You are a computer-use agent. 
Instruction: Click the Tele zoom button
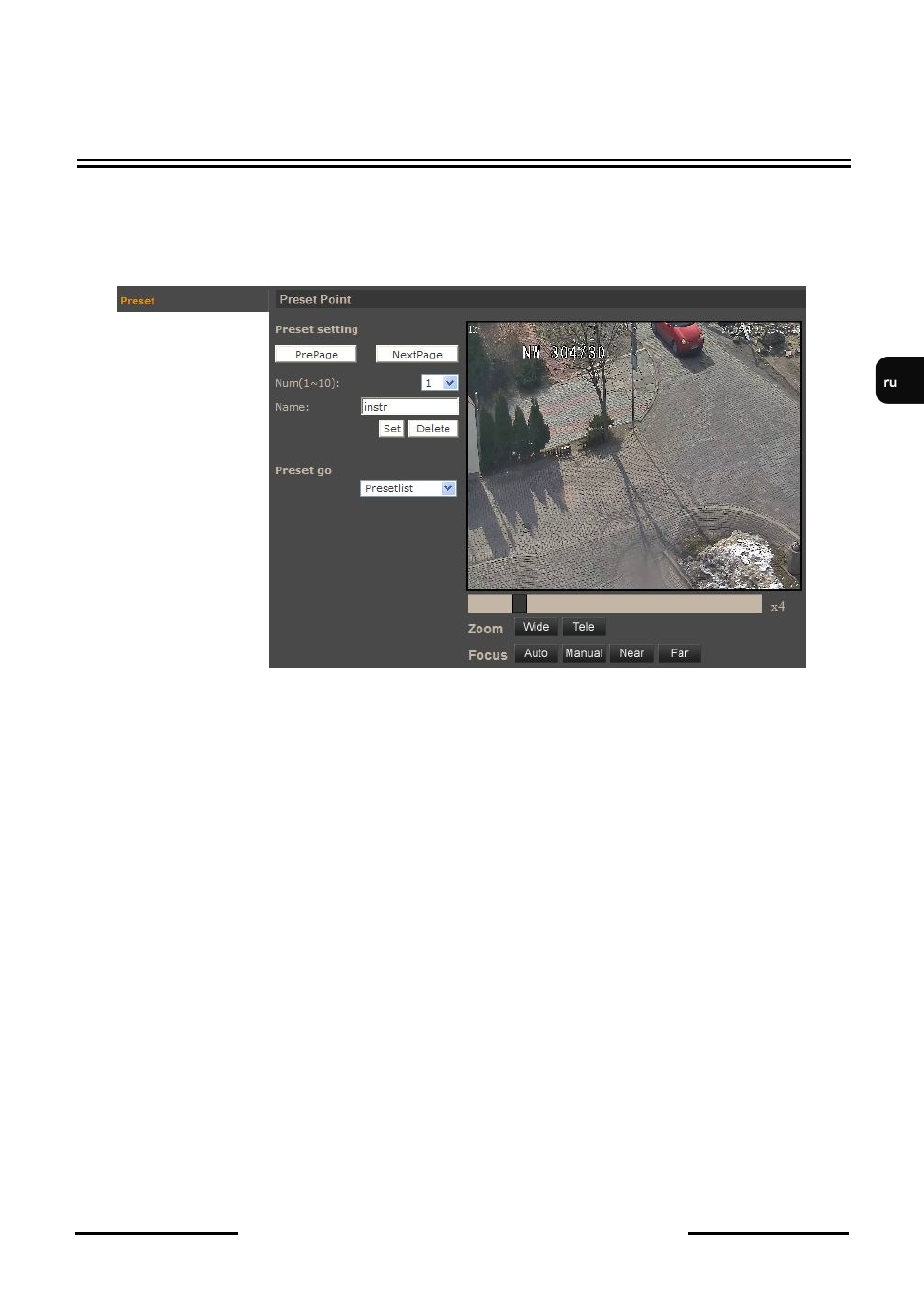tap(583, 627)
